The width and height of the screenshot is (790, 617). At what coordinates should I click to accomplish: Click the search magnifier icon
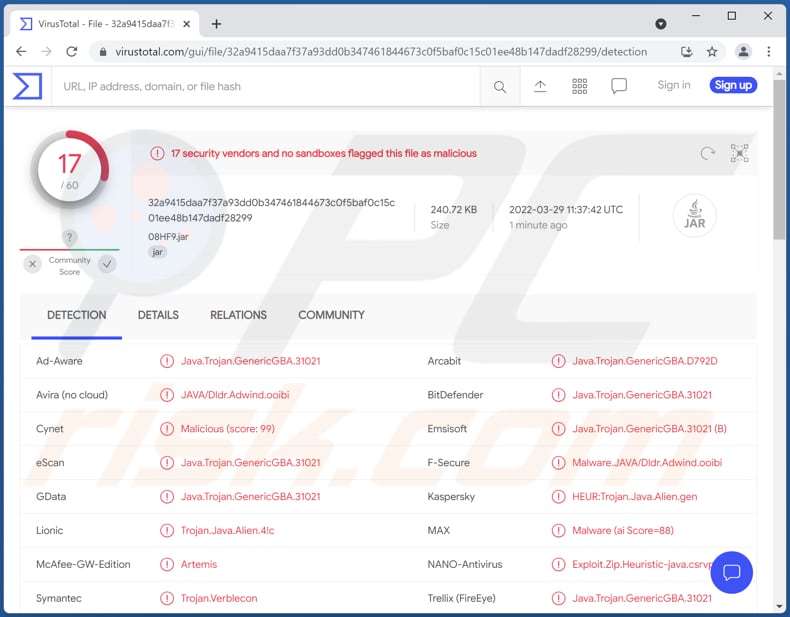[x=500, y=87]
